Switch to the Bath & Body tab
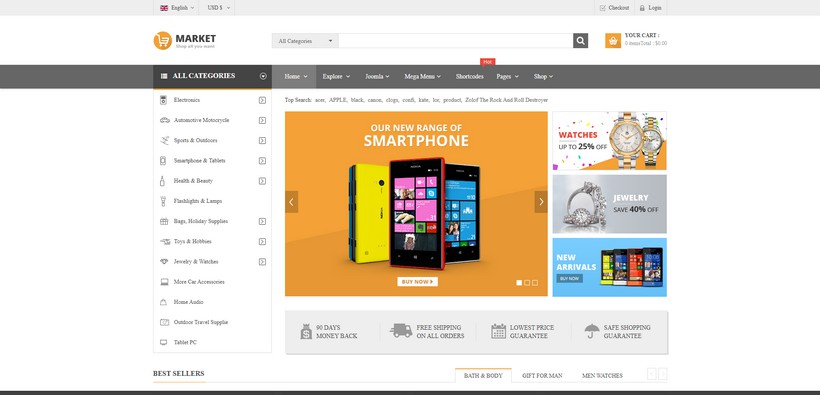Image resolution: width=820 pixels, height=395 pixels. [x=483, y=376]
